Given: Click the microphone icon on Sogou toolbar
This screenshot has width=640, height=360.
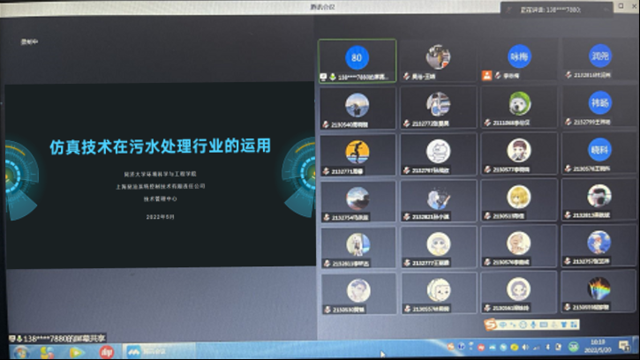Looking at the screenshot, I should [533, 325].
